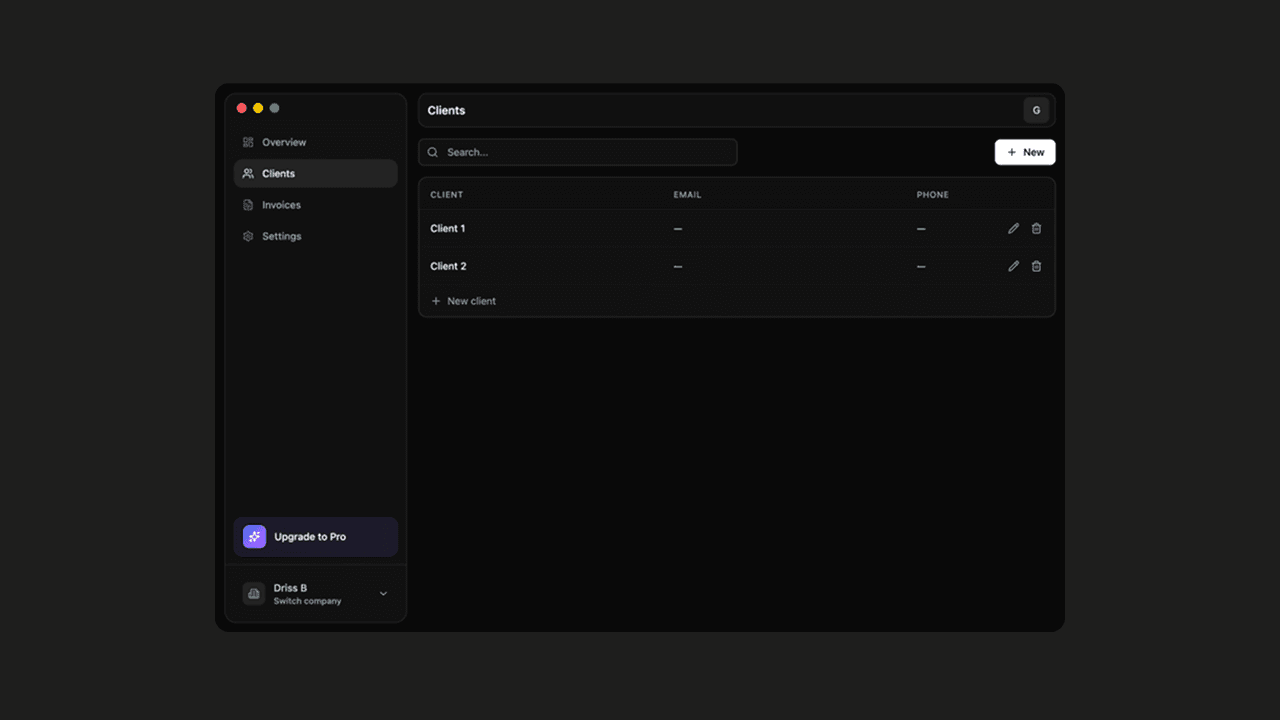The height and width of the screenshot is (720, 1280).
Task: Select the Client 2 row name
Action: [448, 266]
